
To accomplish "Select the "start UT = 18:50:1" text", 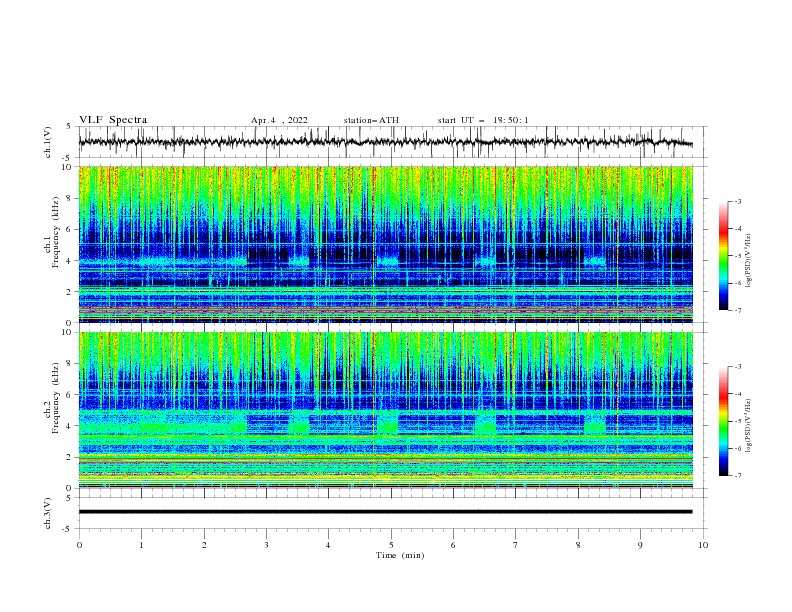I will [x=483, y=120].
